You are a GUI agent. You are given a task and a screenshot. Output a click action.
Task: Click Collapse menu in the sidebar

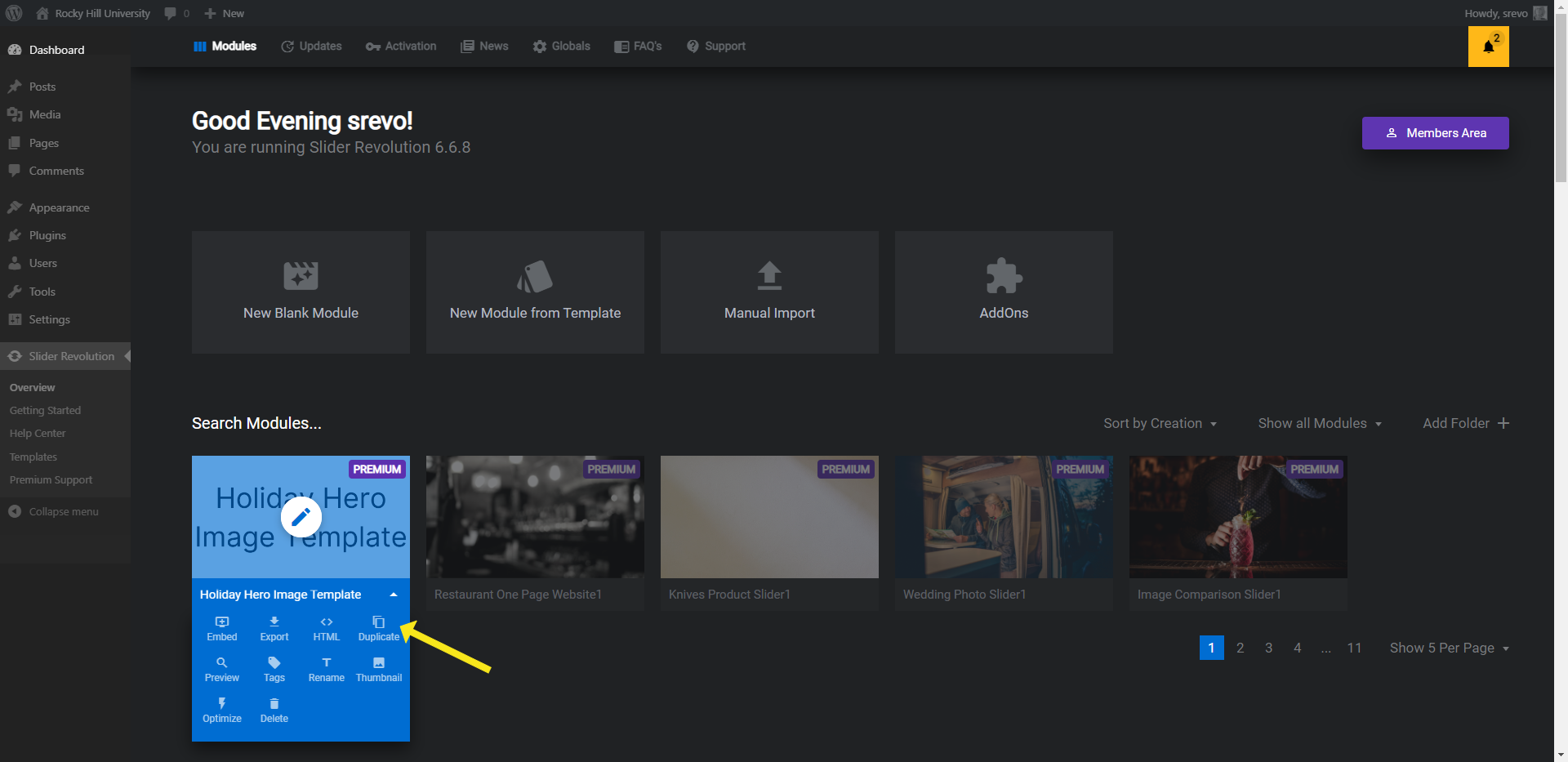(x=54, y=511)
